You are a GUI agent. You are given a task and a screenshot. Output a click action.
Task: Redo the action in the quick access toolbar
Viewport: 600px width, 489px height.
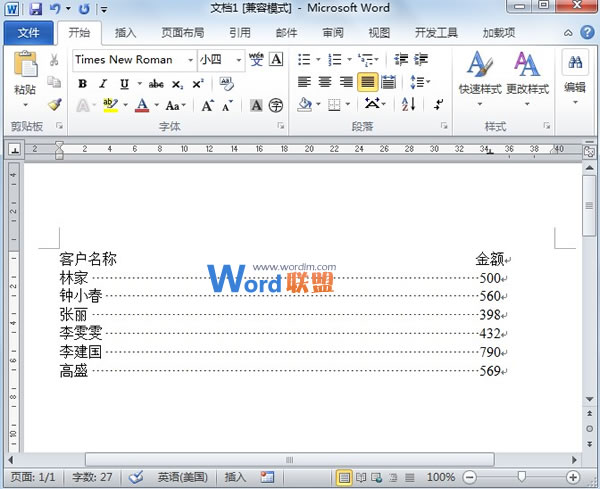(84, 8)
